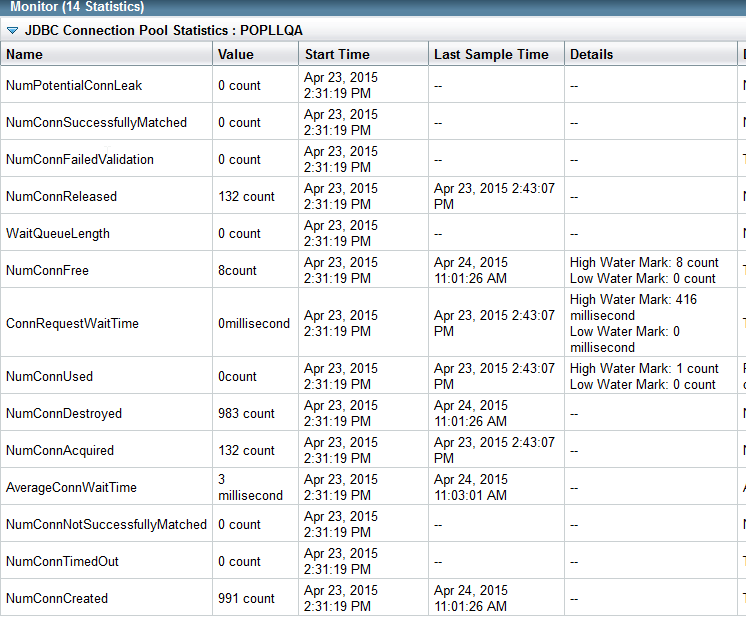Sort by the Details column header
746x617 pixels.
click(591, 54)
